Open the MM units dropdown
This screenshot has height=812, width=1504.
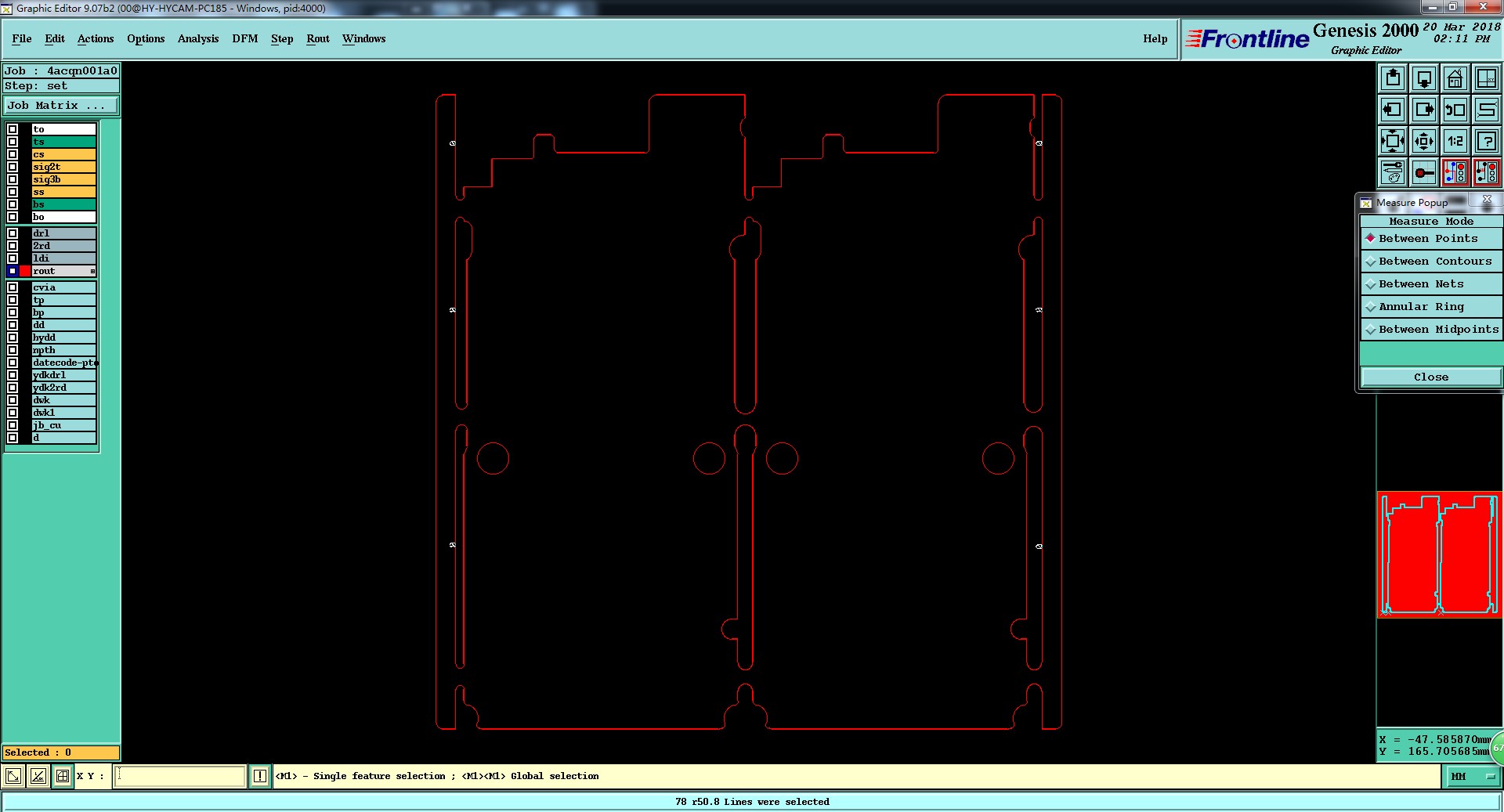coord(1473,777)
